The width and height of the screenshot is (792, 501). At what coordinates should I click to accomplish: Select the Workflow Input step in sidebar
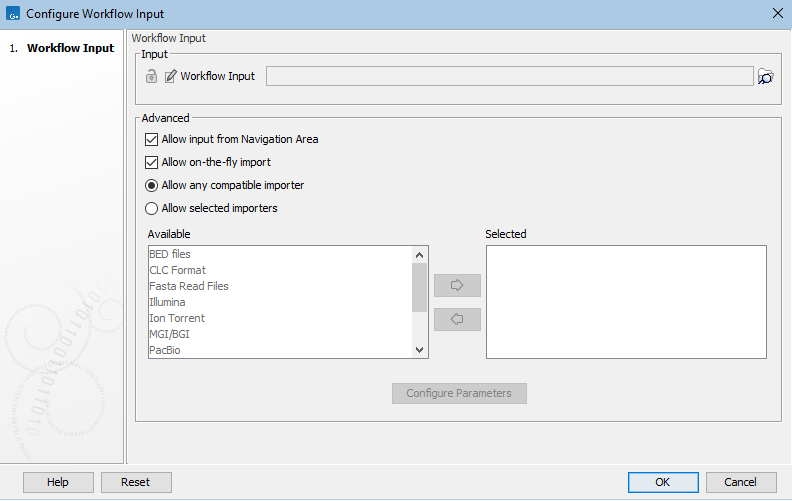[x=70, y=48]
